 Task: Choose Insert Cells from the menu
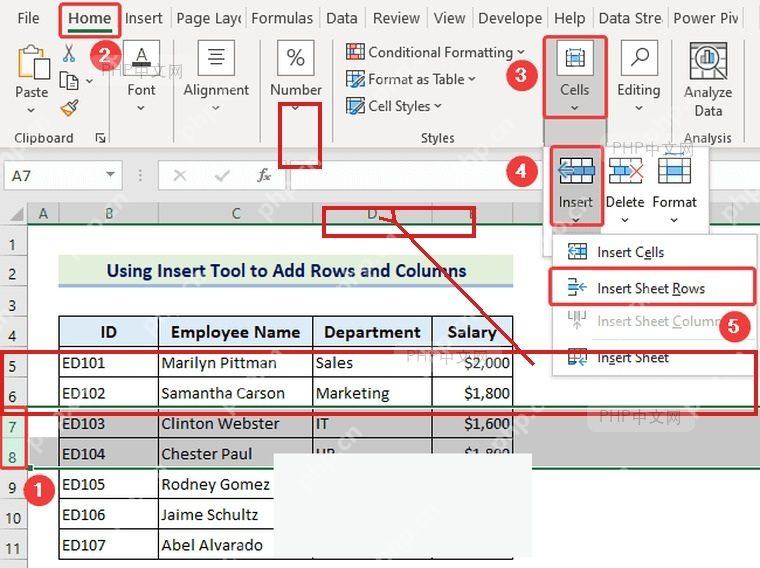click(x=654, y=252)
